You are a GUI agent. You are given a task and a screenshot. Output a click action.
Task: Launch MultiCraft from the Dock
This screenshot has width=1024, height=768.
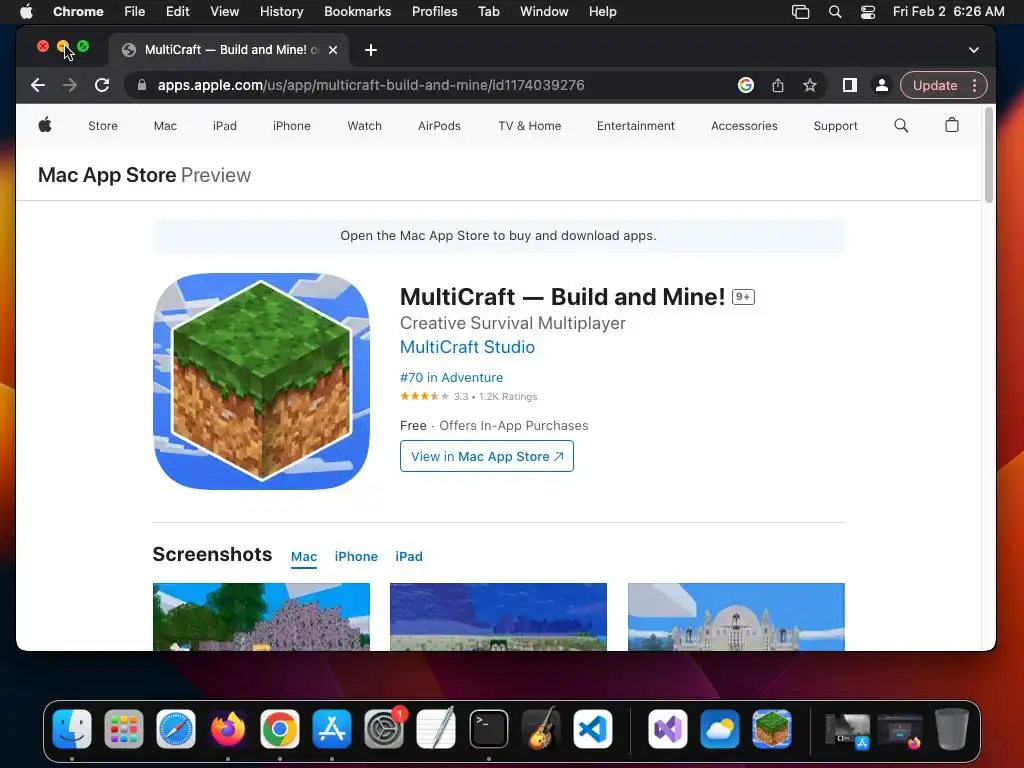pos(772,729)
